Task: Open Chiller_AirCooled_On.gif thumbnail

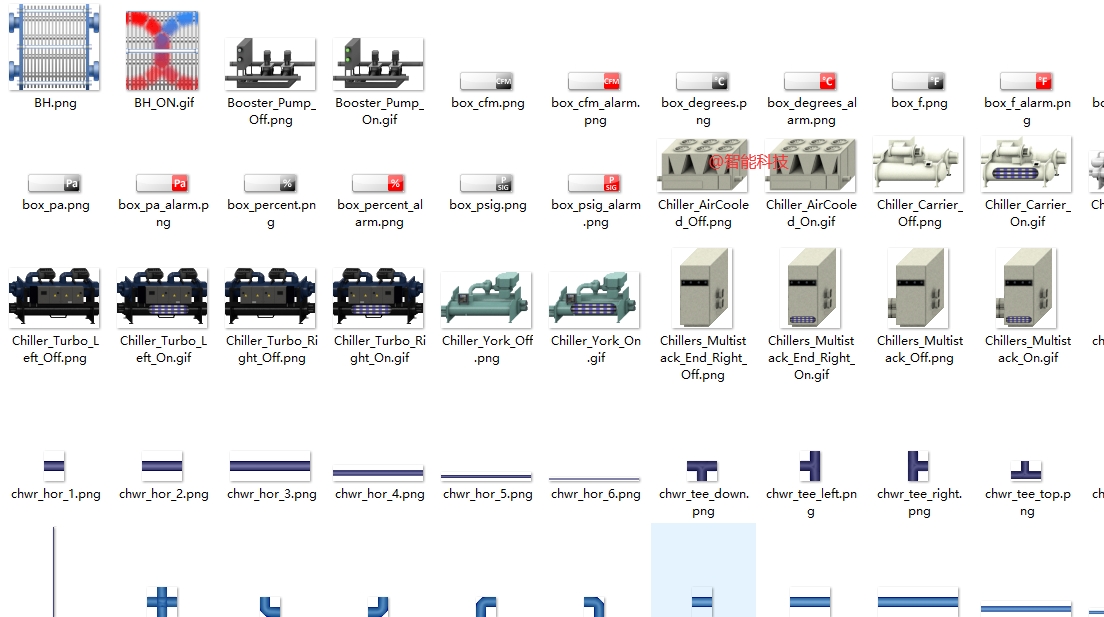Action: (811, 166)
